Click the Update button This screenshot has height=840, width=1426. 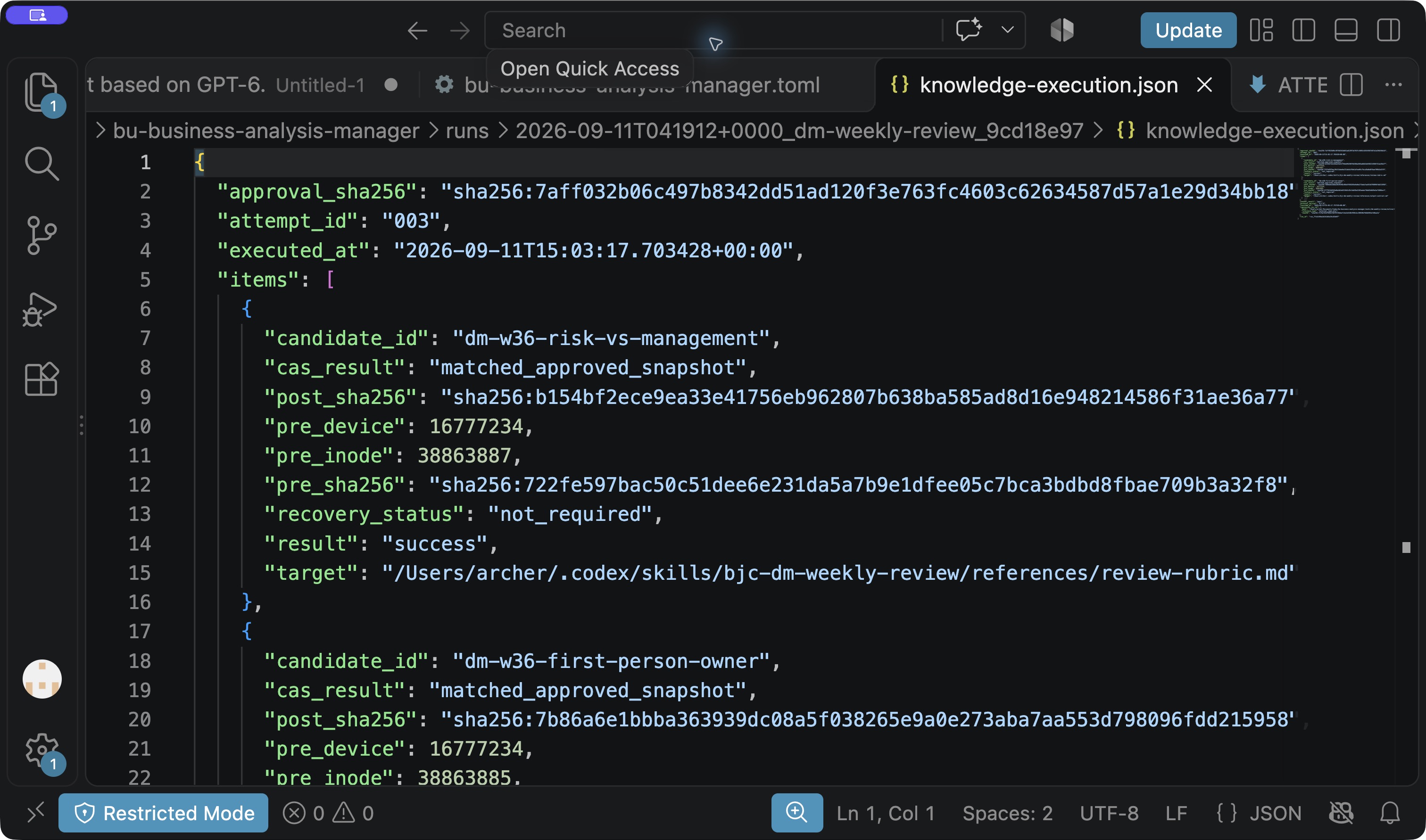1188,30
